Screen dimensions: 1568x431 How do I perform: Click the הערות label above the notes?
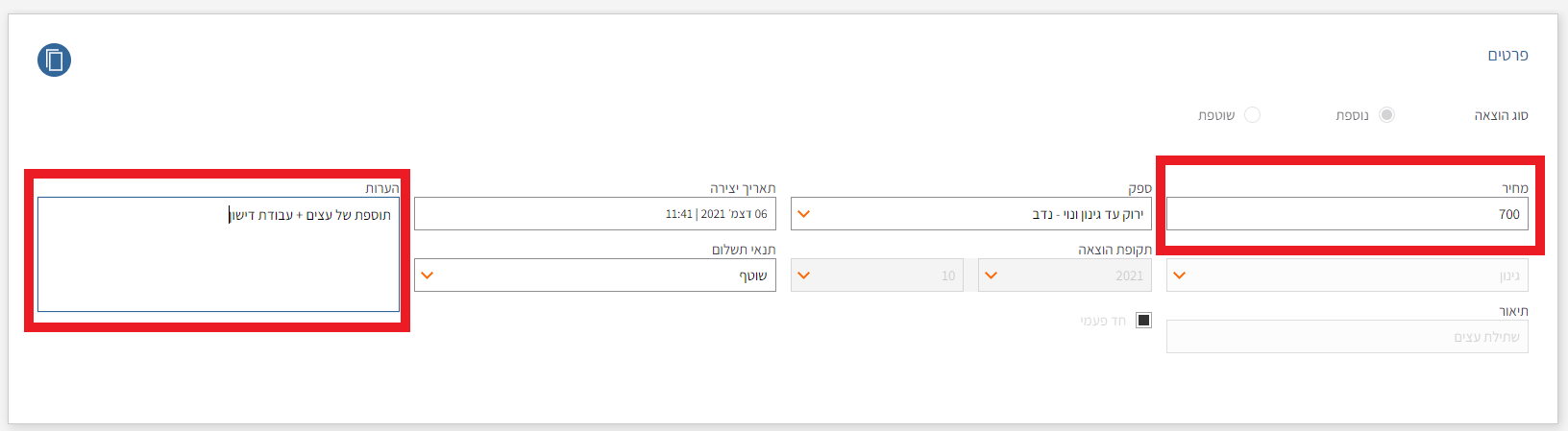pos(381,188)
